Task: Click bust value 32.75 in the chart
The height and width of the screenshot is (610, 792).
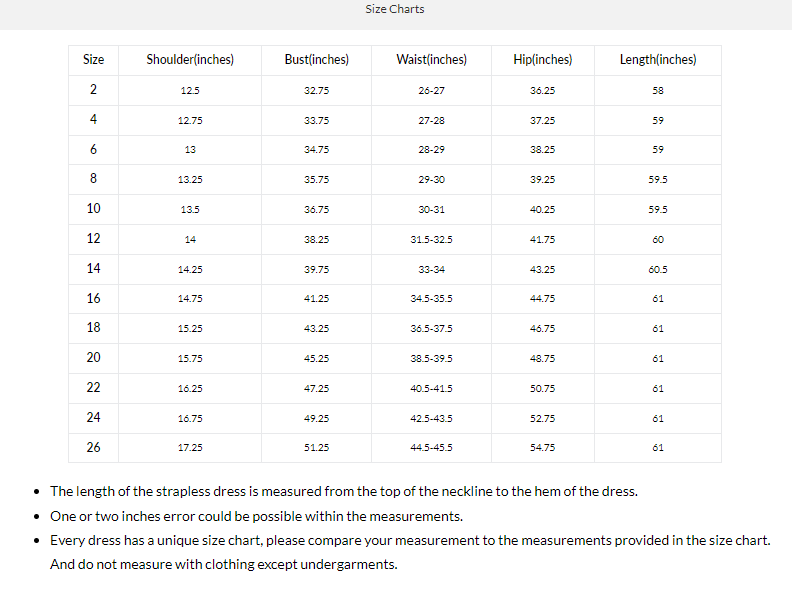Action: pyautogui.click(x=316, y=91)
